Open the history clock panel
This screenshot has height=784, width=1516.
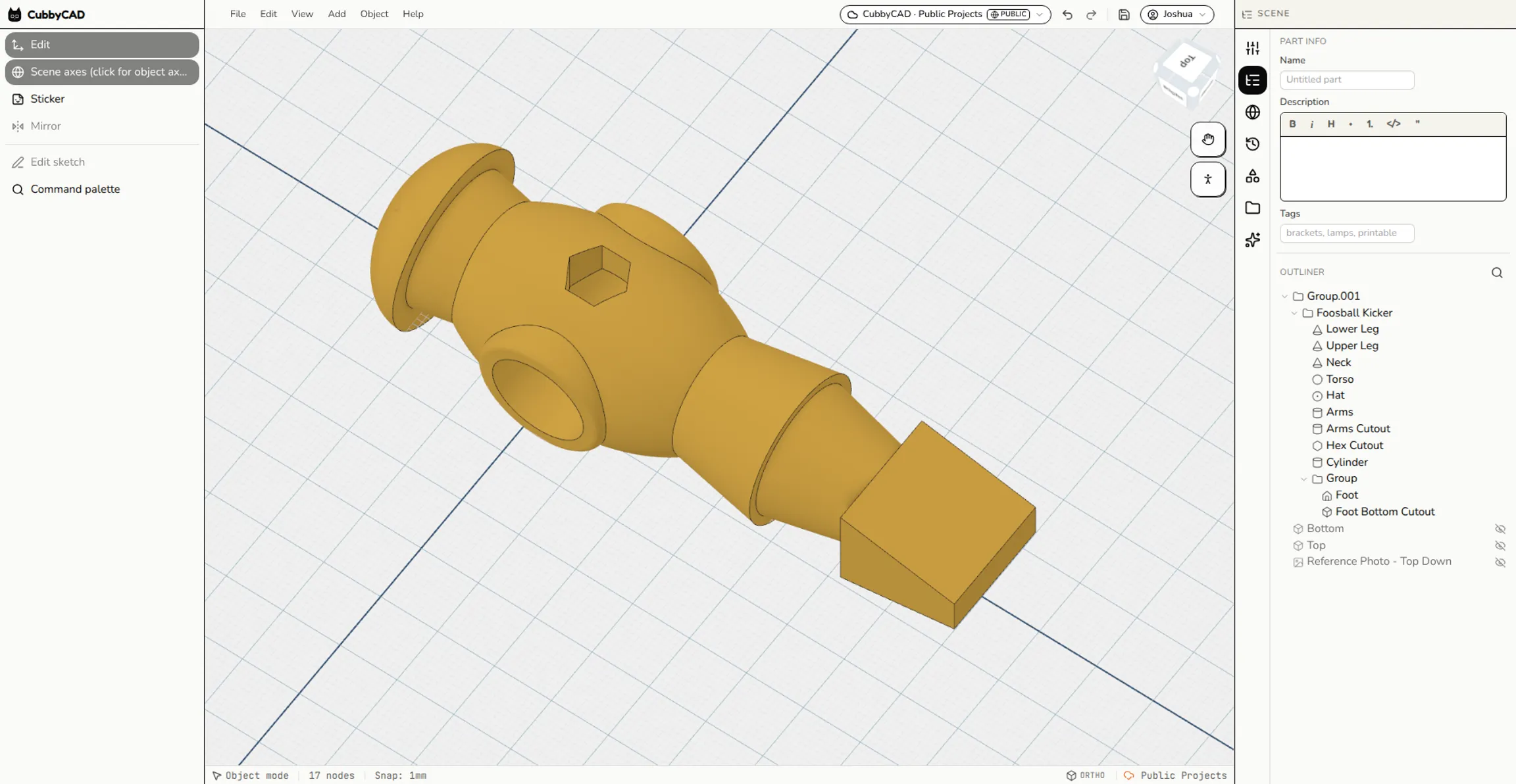[x=1253, y=144]
